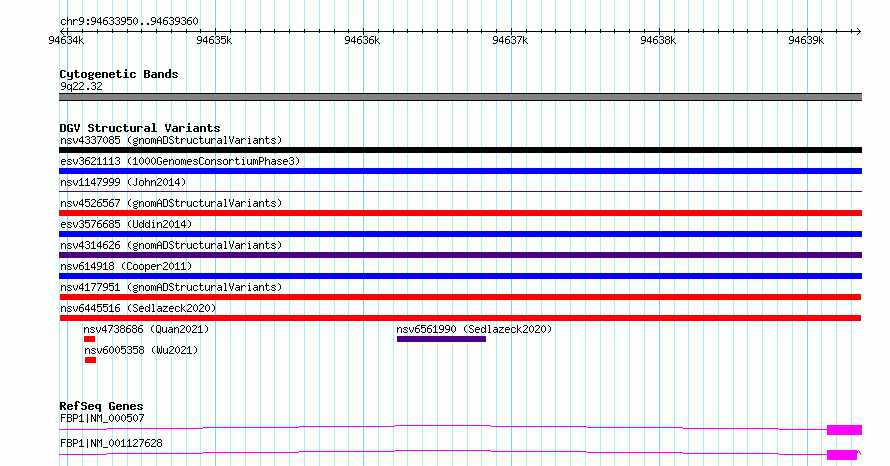Click the 94636k ruler tick label
The width and height of the screenshot is (890, 466).
pyautogui.click(x=362, y=40)
